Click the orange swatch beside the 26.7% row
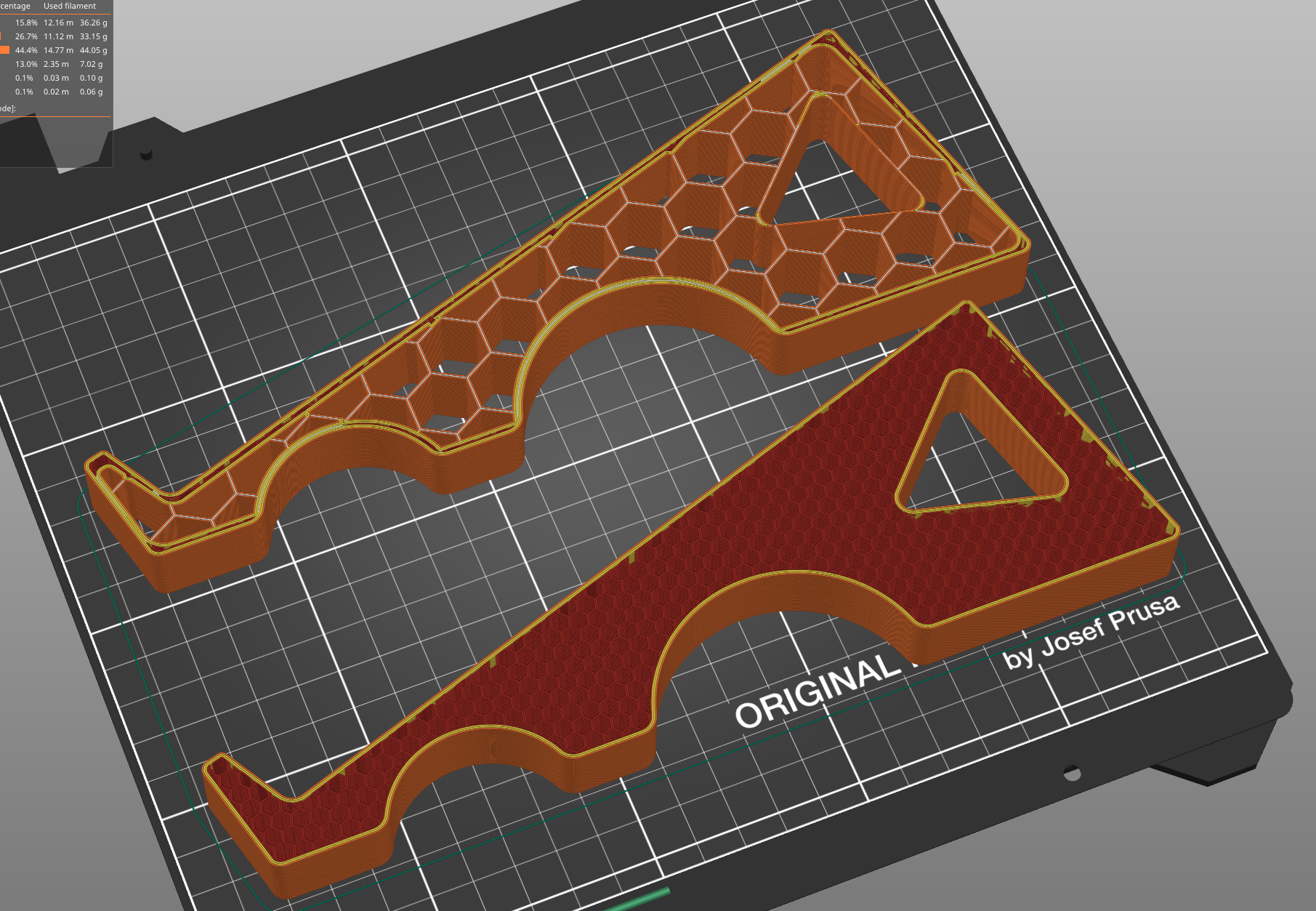 [x=2, y=36]
